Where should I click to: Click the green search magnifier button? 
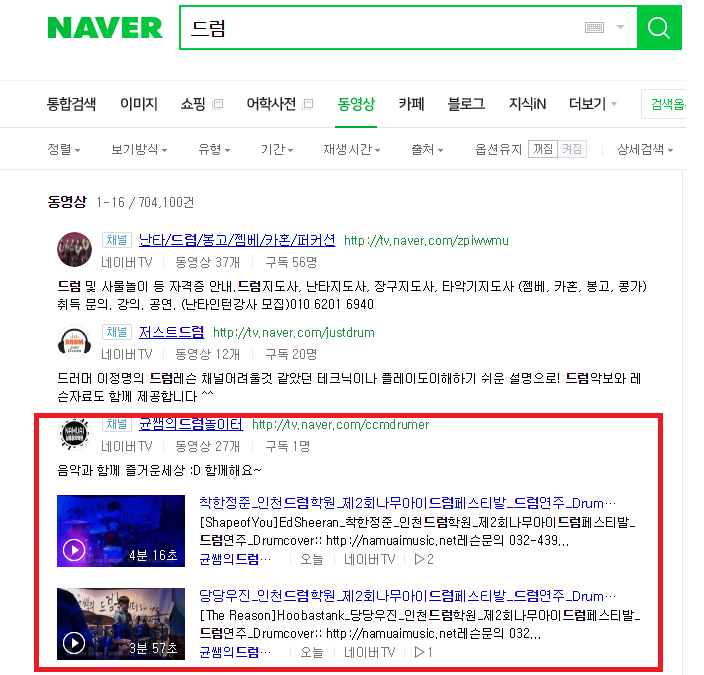[x=659, y=28]
